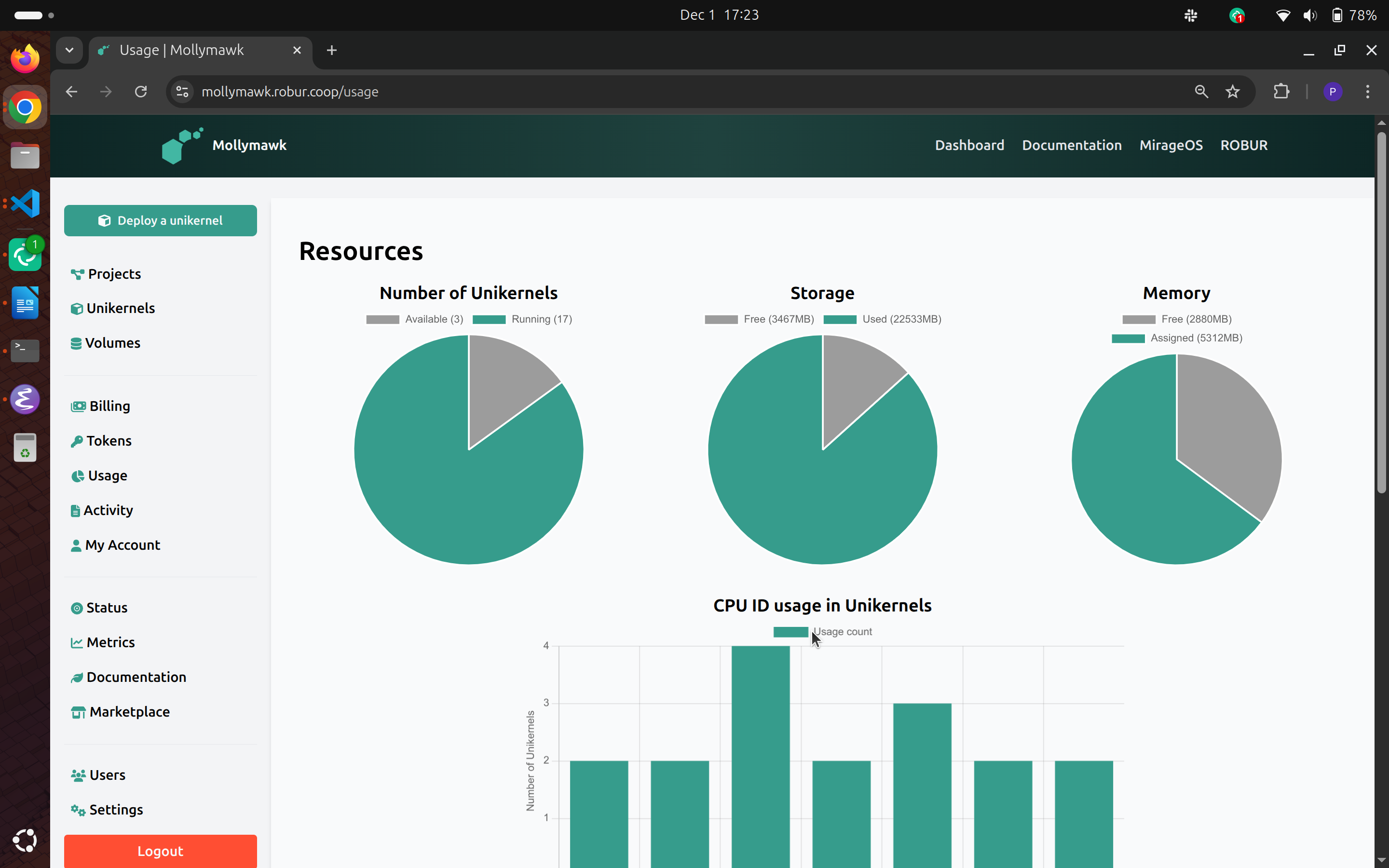
Task: Open the Unikernels section from the sidebar
Action: 121,308
